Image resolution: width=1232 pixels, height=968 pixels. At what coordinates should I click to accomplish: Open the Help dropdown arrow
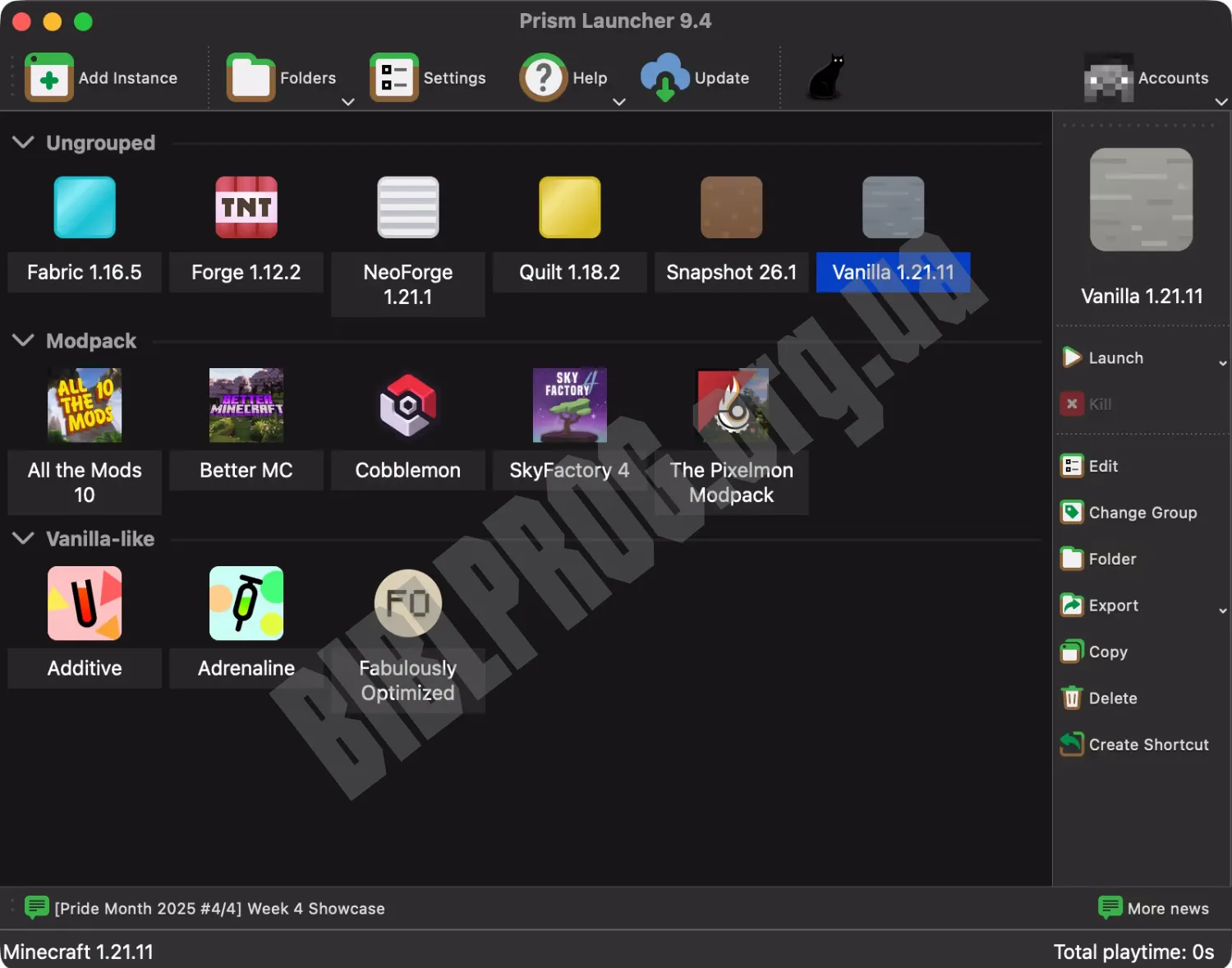tap(619, 102)
